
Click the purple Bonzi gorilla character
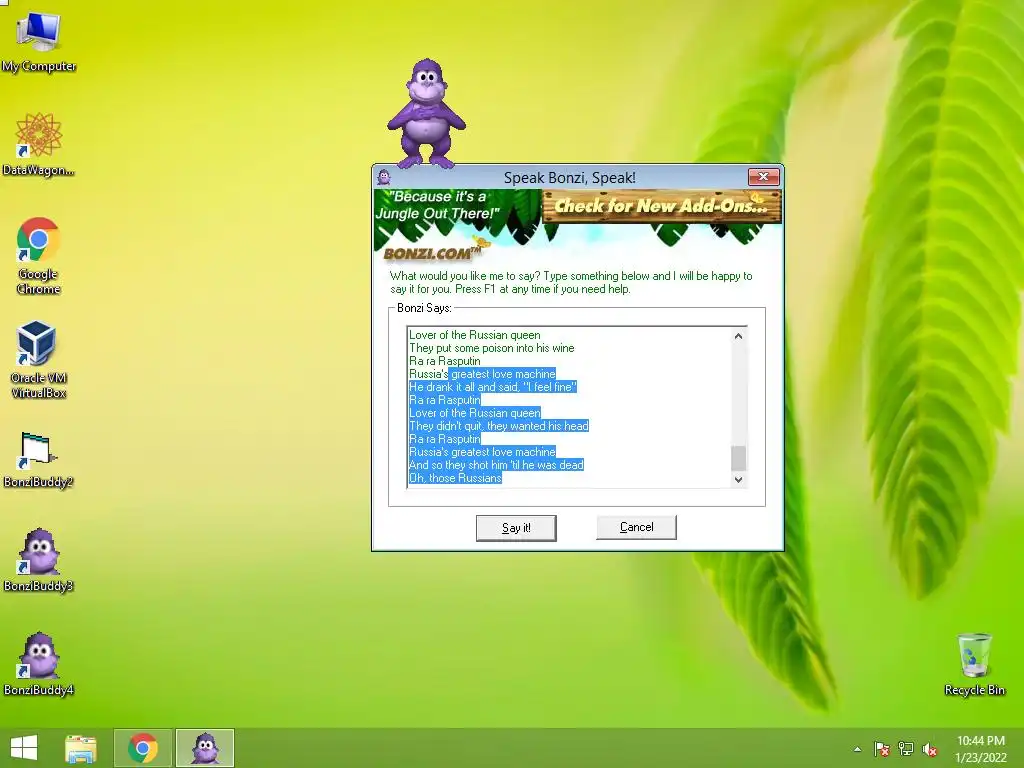[x=426, y=113]
